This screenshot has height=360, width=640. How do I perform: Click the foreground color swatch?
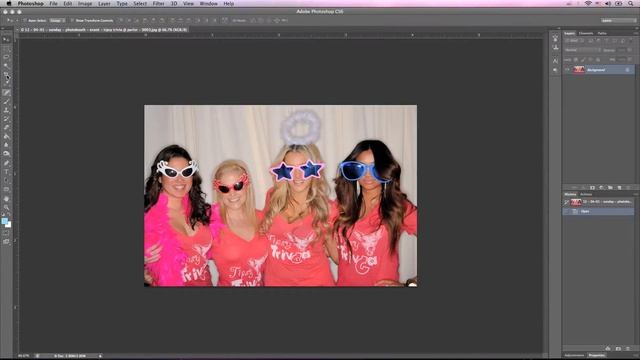coord(4,221)
